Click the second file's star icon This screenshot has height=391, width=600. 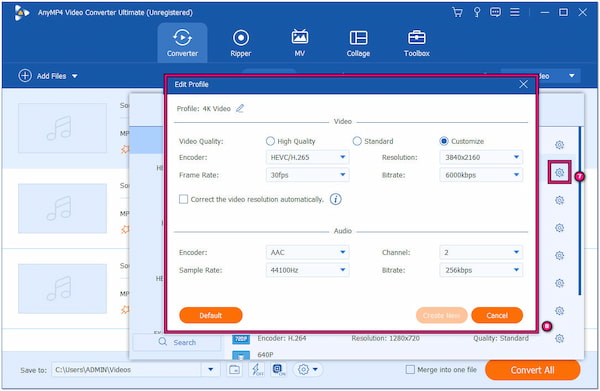[125, 230]
